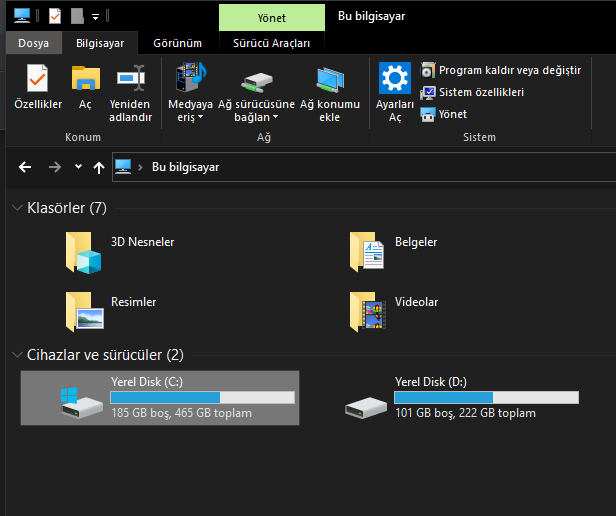Click Ayarları Aç label

coord(395,110)
